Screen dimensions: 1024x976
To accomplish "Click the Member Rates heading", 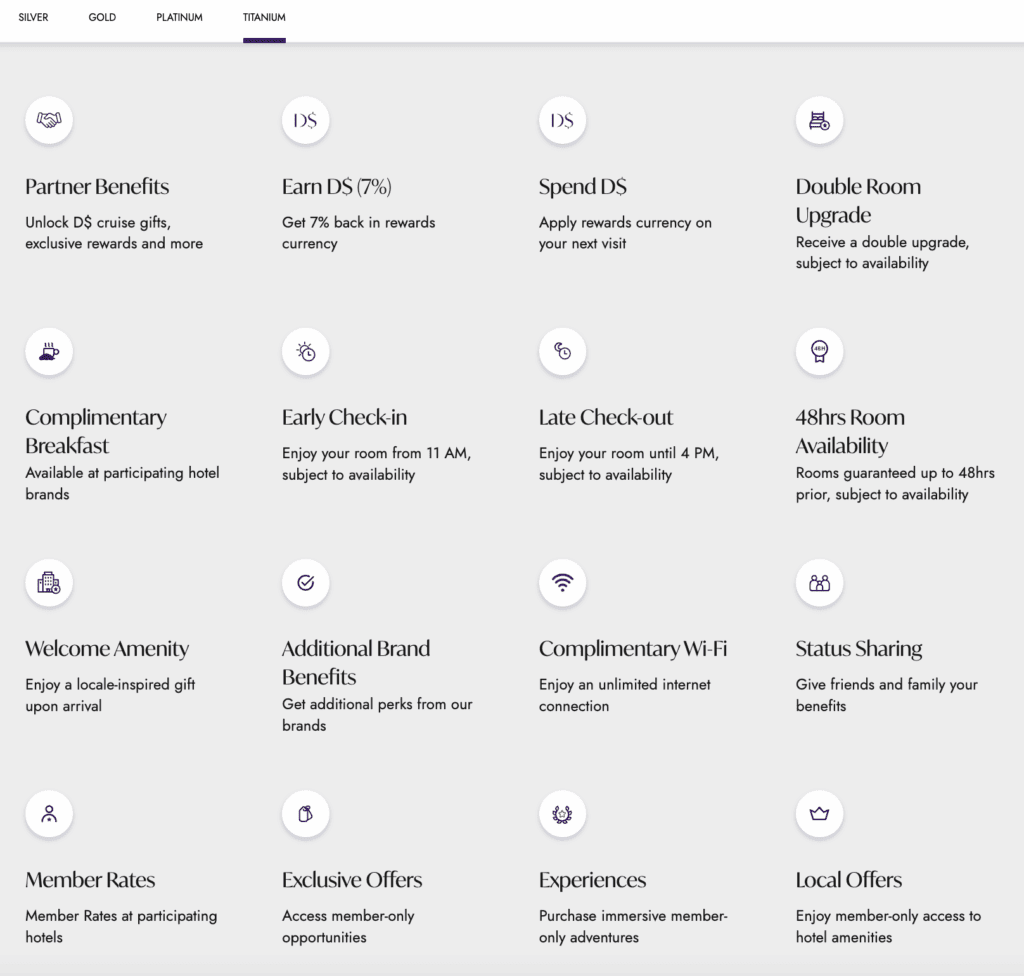I will tap(90, 880).
